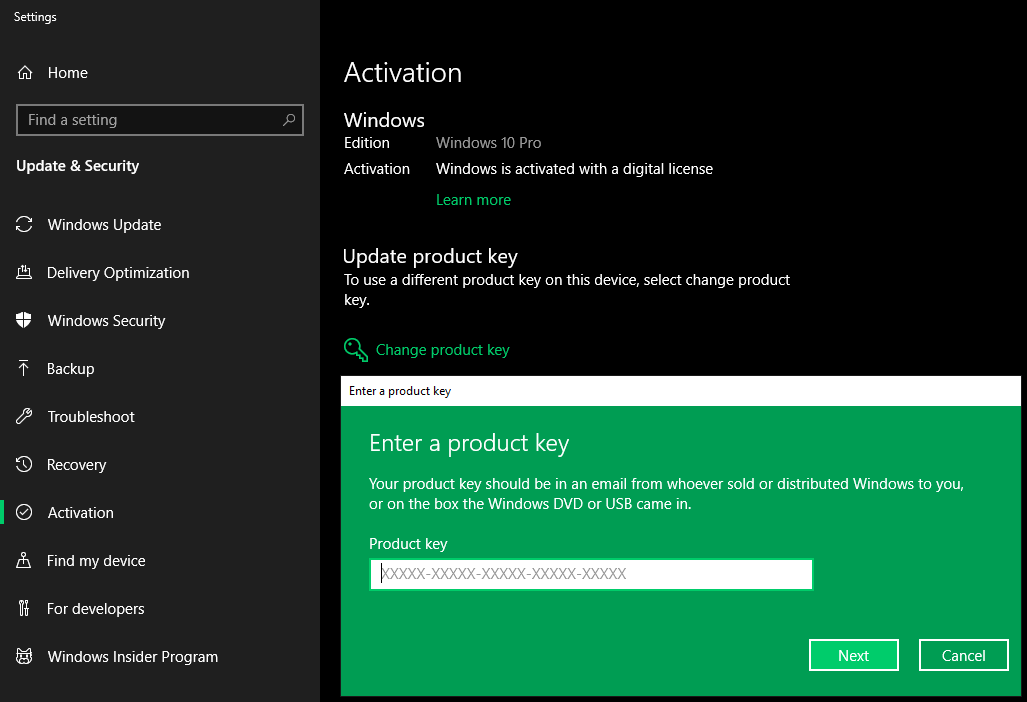Click the Learn more link
This screenshot has height=702, width=1027.
click(x=474, y=200)
